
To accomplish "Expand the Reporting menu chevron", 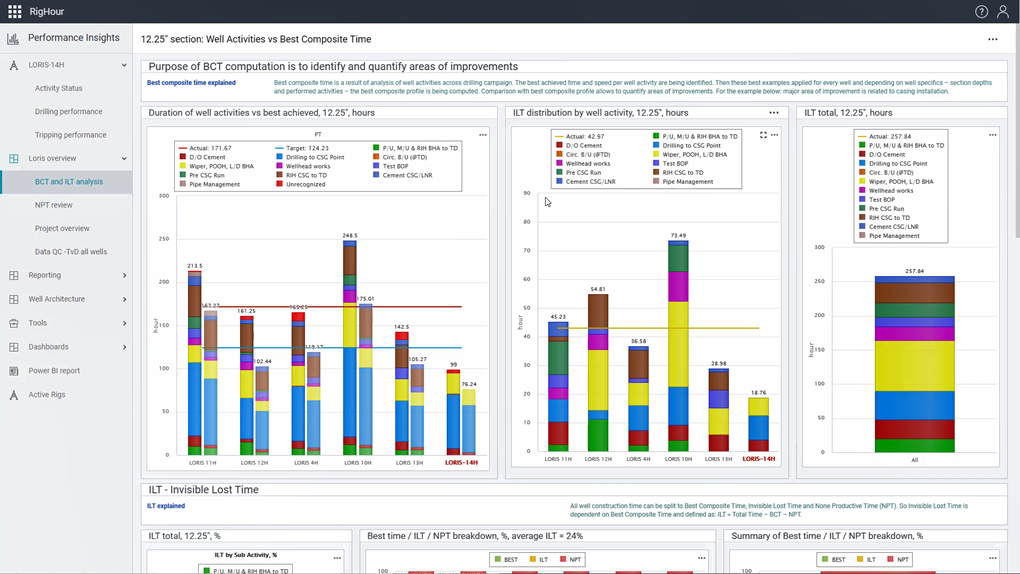I will [124, 275].
